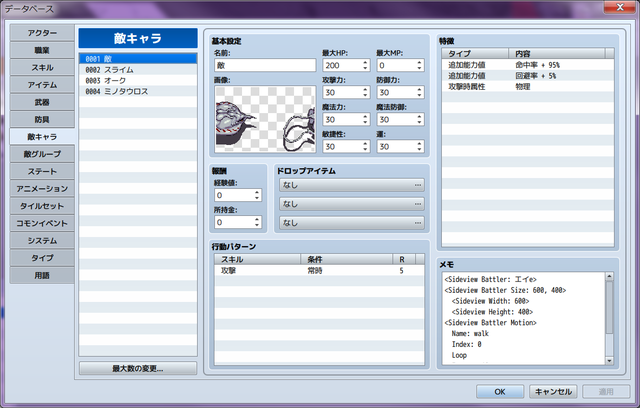Decrease 魔法防御 with the down arrow
This screenshot has height=408, width=640.
pyautogui.click(x=419, y=122)
